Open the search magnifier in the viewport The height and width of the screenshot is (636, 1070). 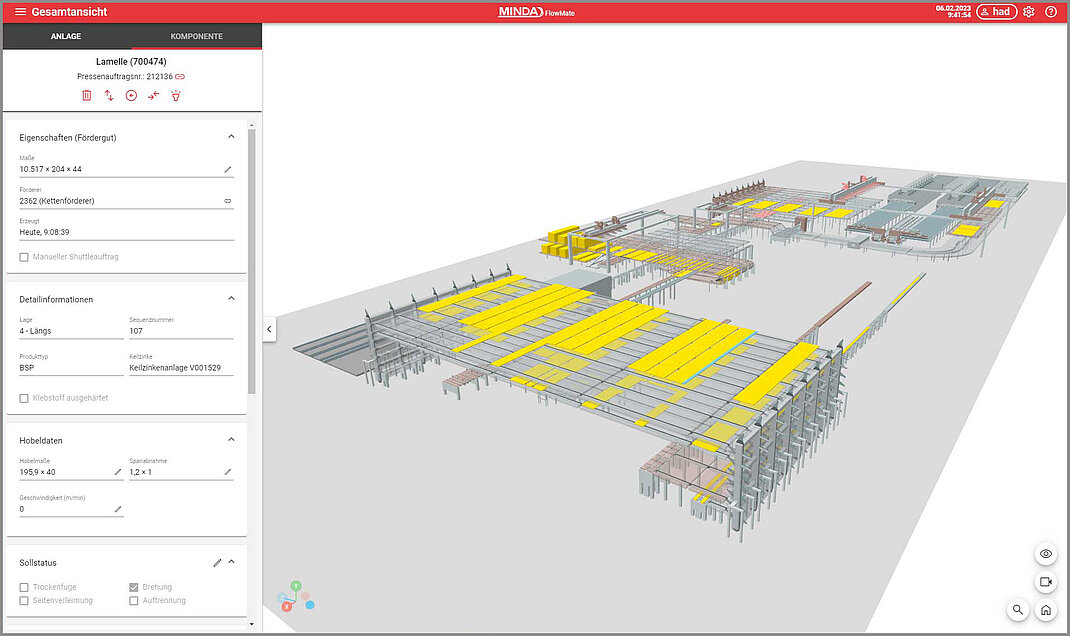[1018, 610]
